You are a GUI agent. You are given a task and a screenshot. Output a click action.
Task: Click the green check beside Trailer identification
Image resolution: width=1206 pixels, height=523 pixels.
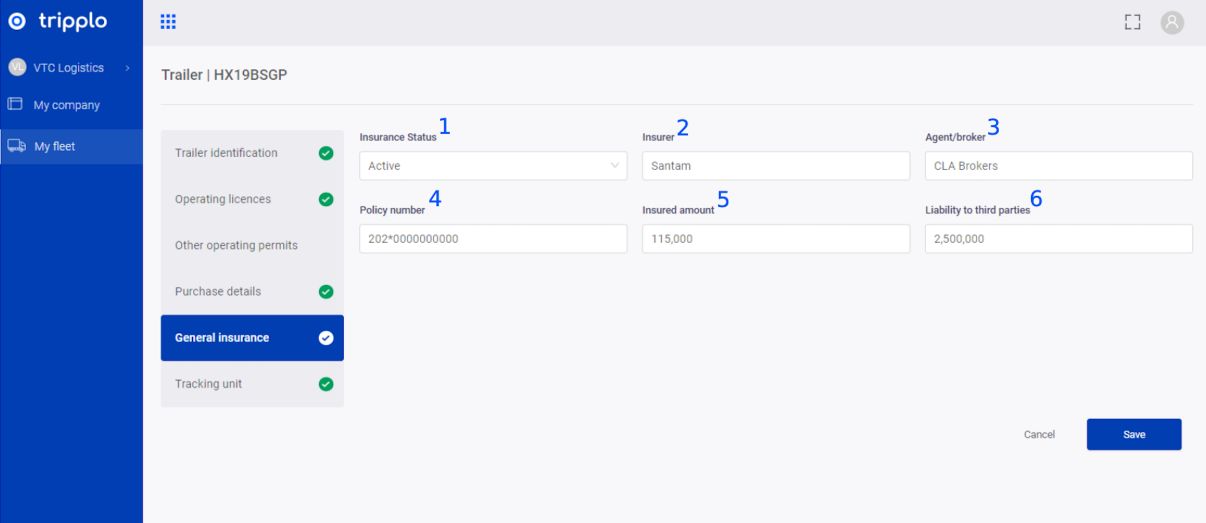point(325,153)
